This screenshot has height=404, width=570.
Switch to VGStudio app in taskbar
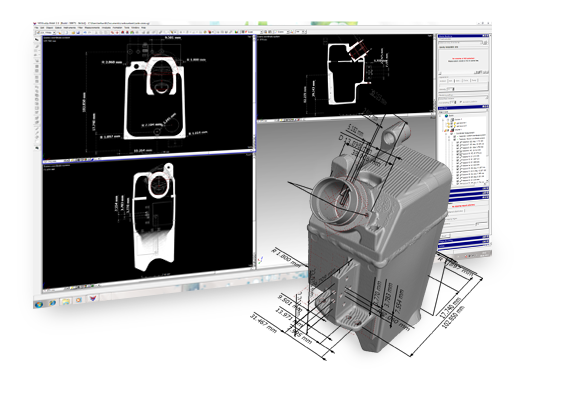(x=92, y=299)
